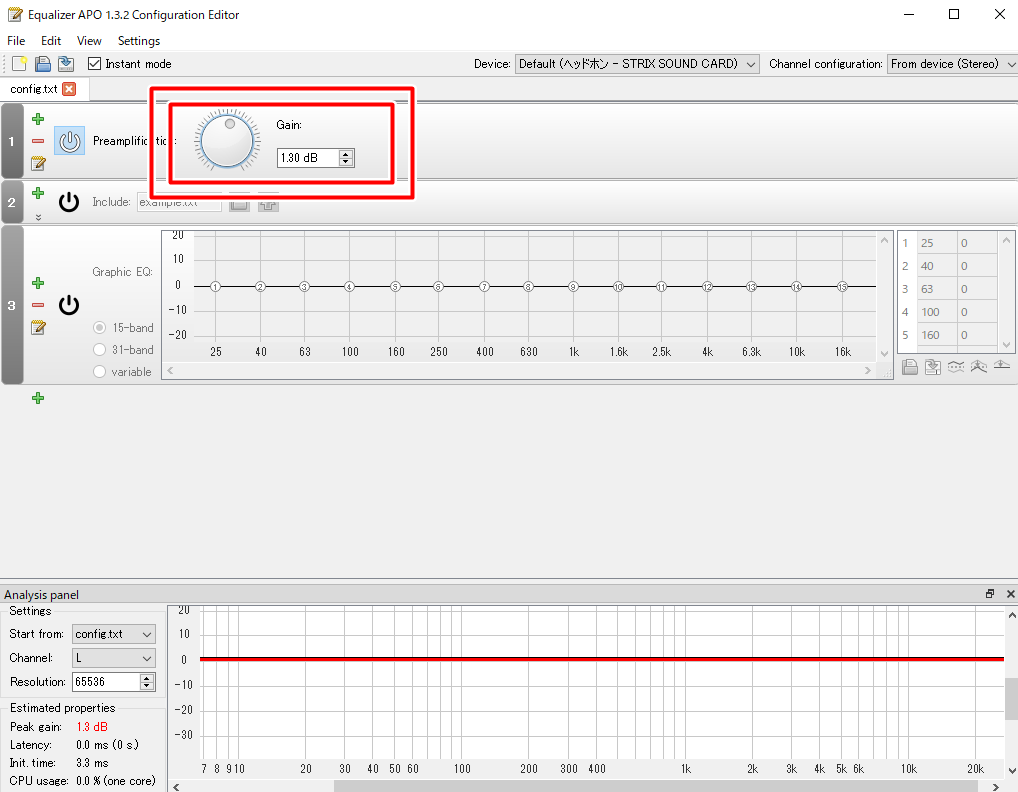Remove the Preamplification filter row

(x=38, y=141)
